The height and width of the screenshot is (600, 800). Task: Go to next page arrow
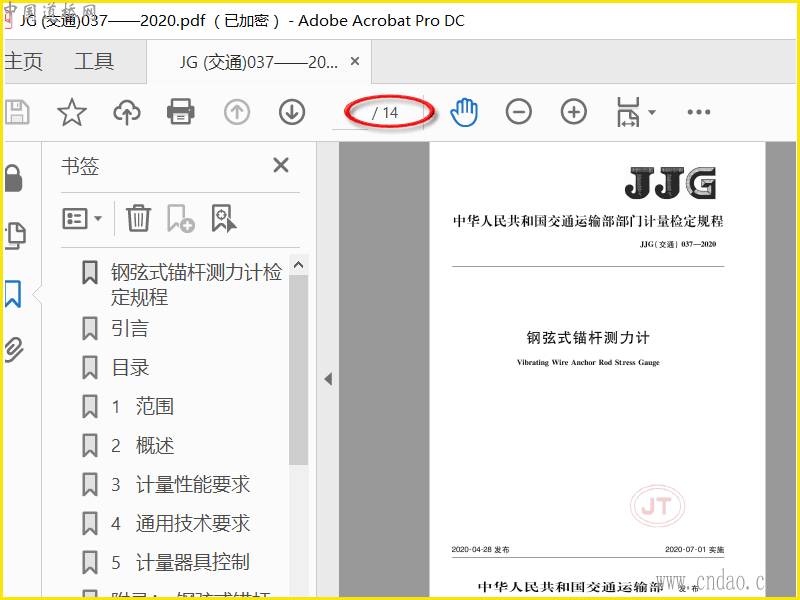[292, 112]
